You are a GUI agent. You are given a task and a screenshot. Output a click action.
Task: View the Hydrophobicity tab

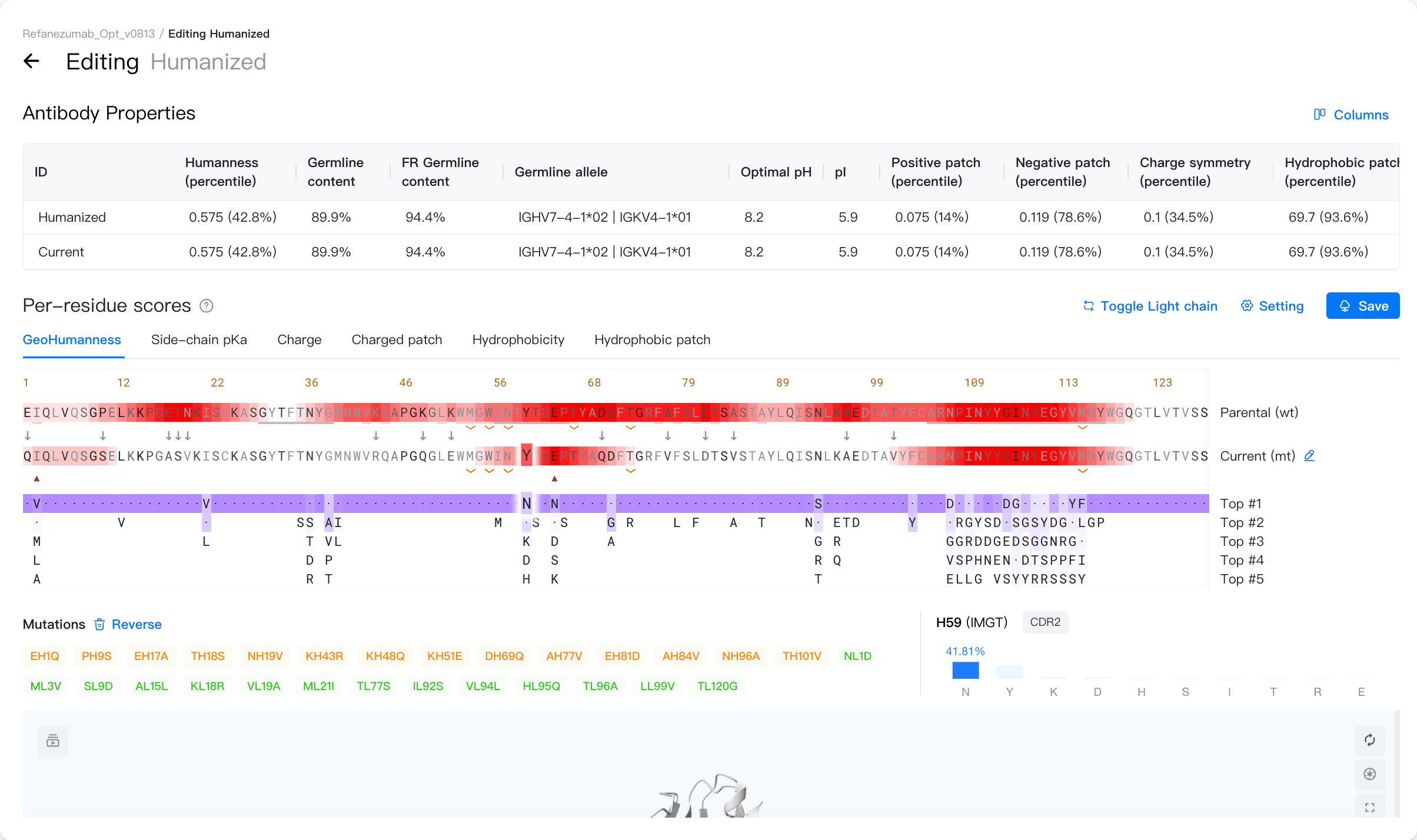click(518, 340)
